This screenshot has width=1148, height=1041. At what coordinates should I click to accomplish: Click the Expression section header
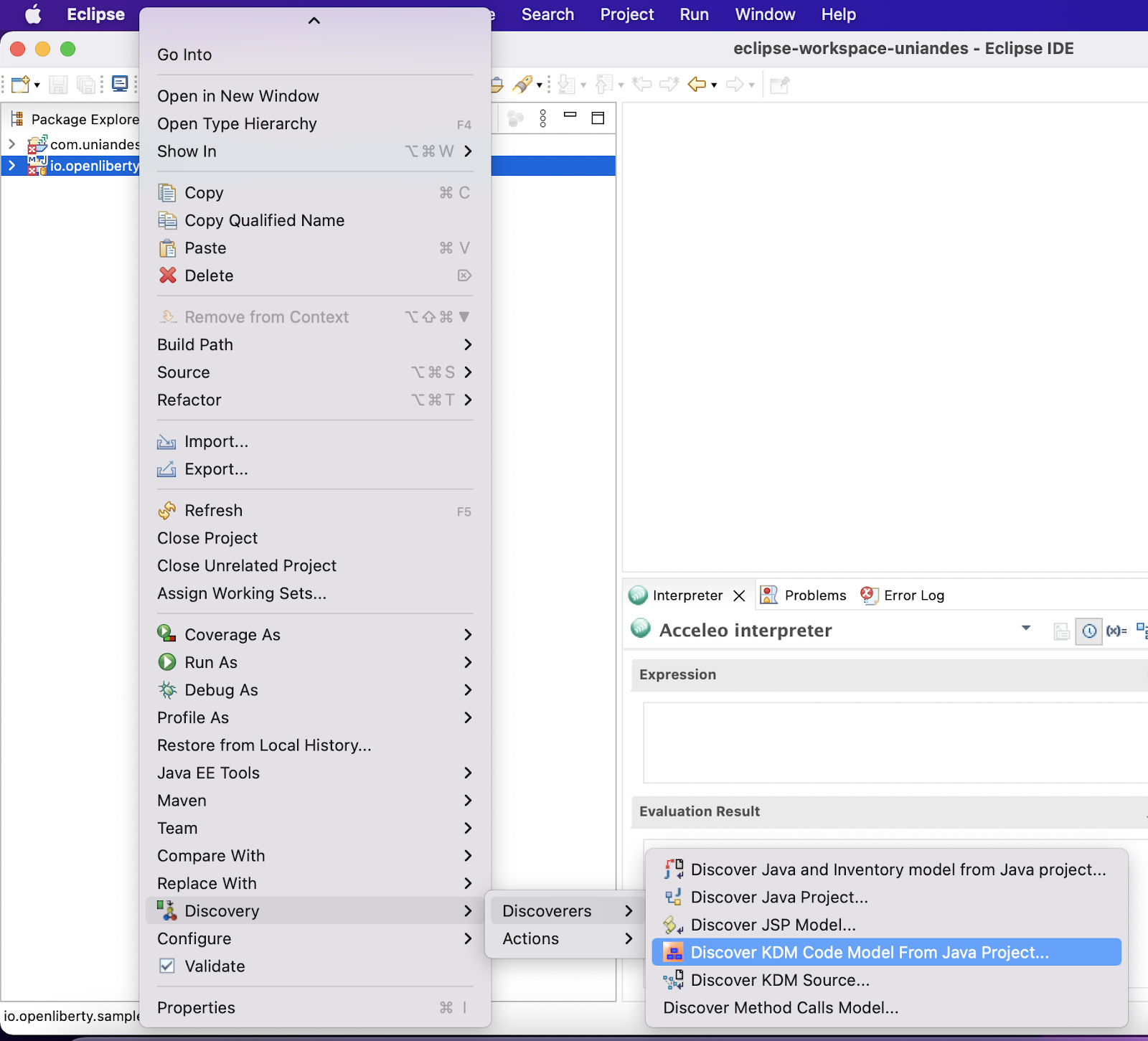[890, 675]
